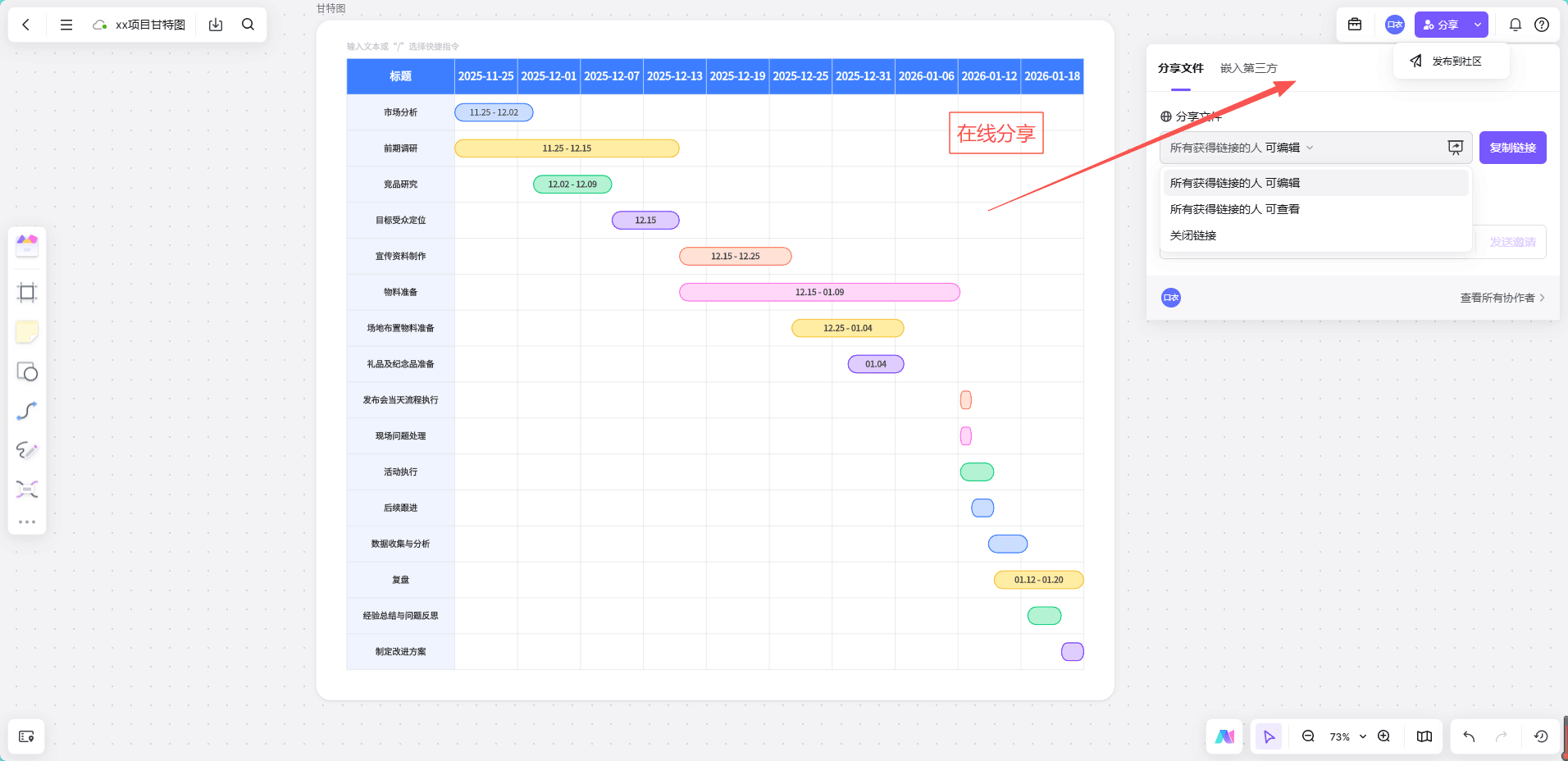Click the '复制链接' button

pos(1512,148)
